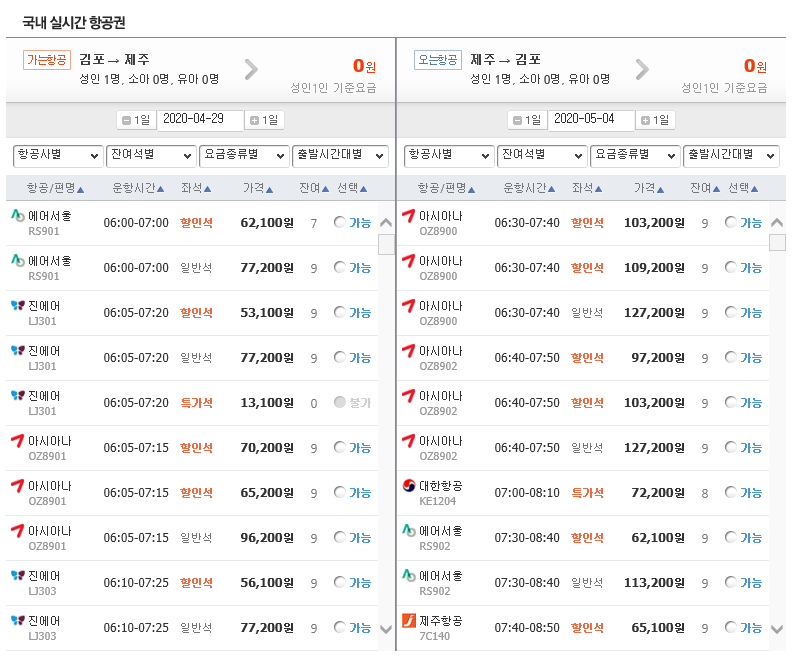Open return 출발시간대별 time filter dropdown

point(731,156)
